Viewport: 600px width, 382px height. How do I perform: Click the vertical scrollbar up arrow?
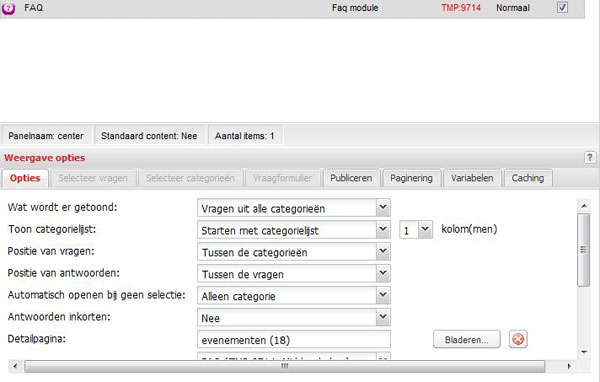click(584, 206)
